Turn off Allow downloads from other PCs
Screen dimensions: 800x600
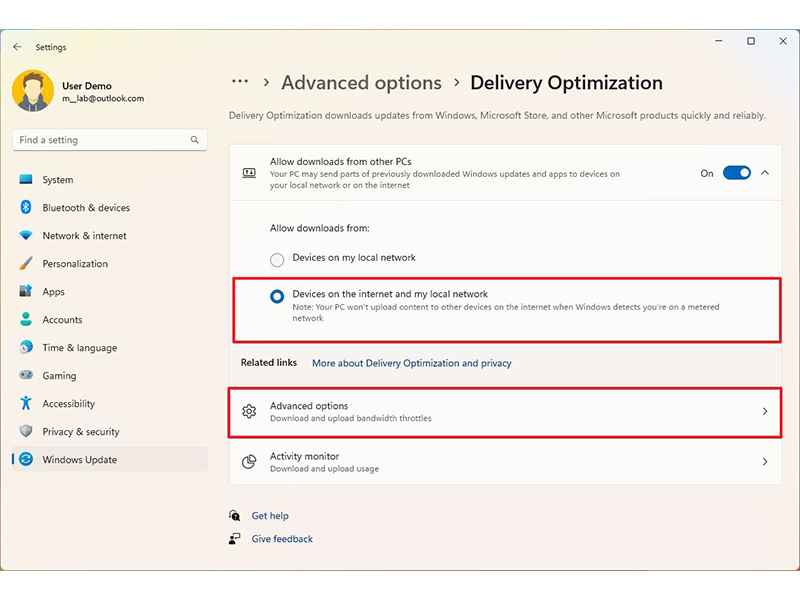point(736,173)
